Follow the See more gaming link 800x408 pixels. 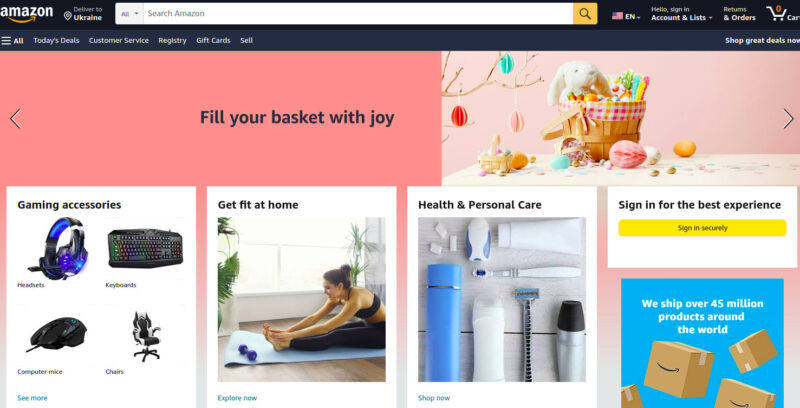[32, 398]
